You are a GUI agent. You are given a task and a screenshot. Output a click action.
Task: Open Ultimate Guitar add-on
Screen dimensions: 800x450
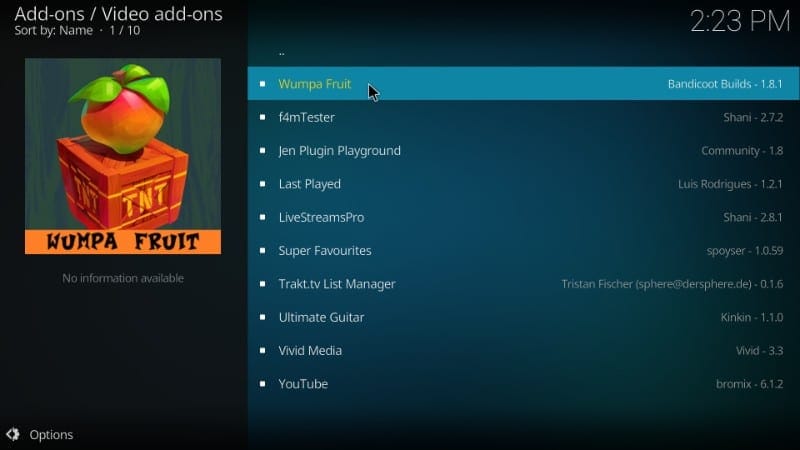[523, 317]
